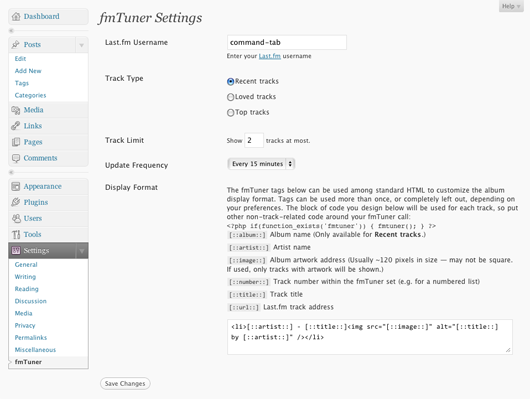Open General settings page

click(x=26, y=265)
